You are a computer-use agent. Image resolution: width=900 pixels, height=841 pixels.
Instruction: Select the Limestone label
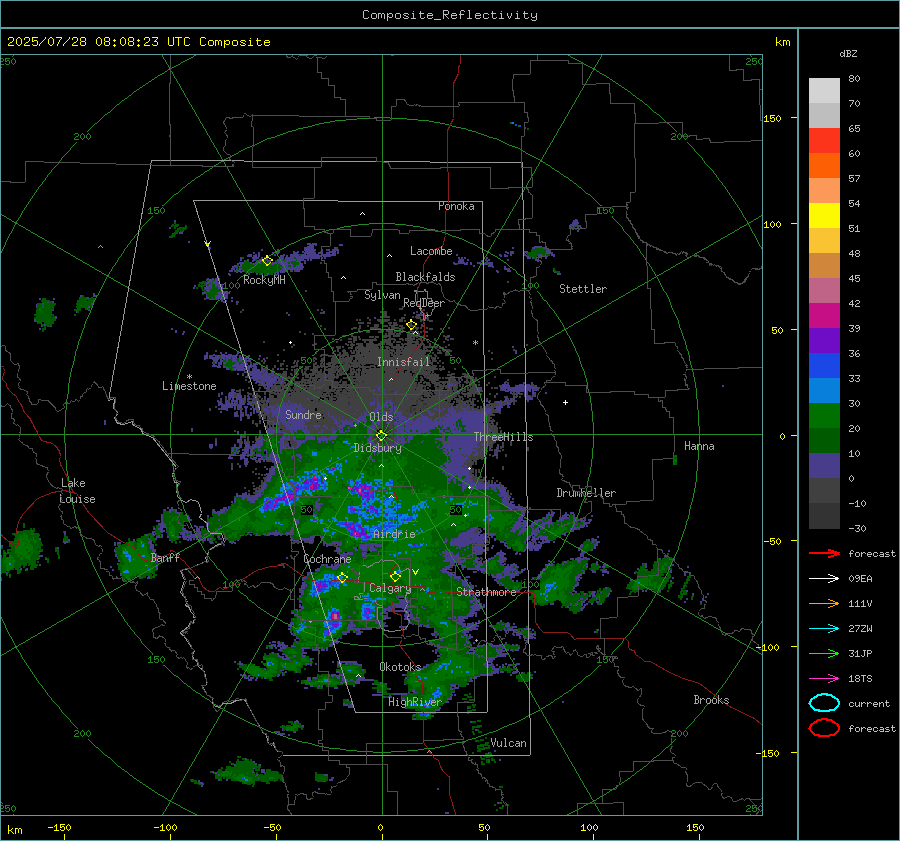click(x=189, y=386)
